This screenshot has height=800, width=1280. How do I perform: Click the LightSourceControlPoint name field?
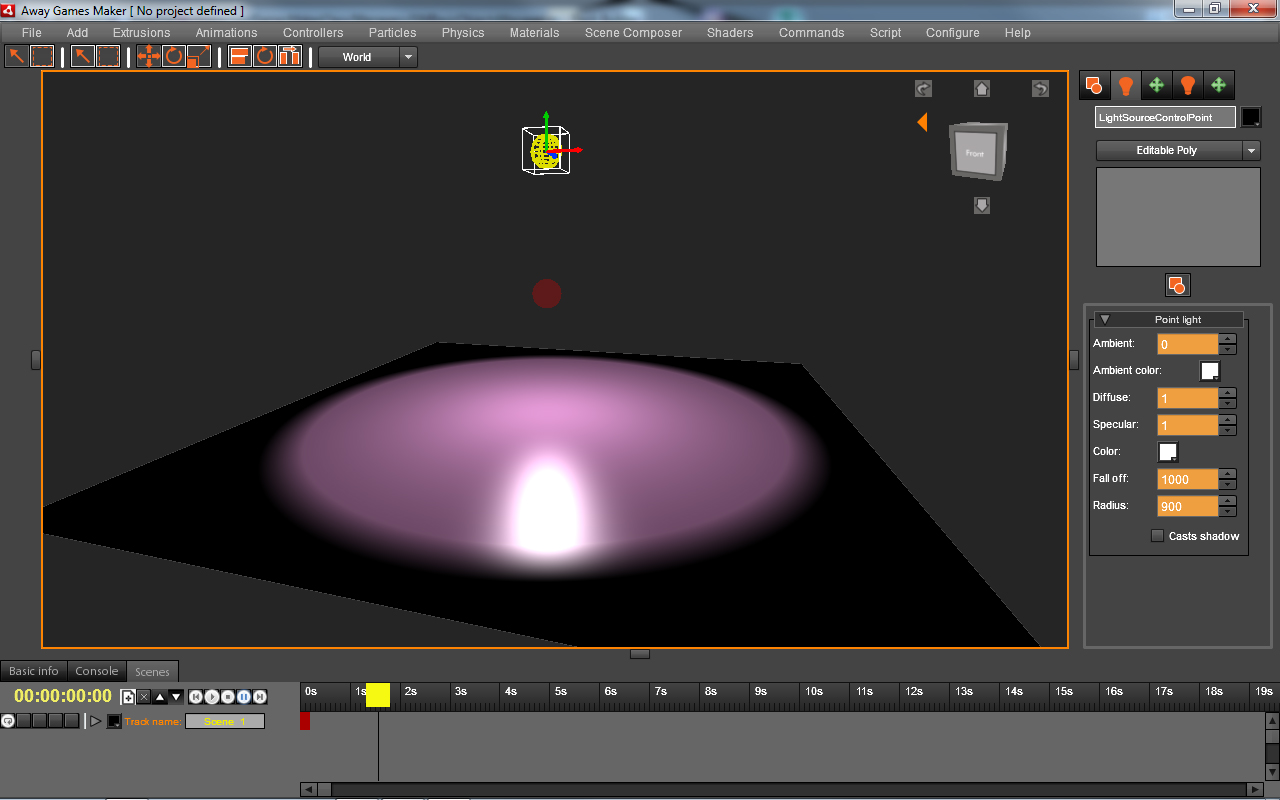[x=1165, y=117]
